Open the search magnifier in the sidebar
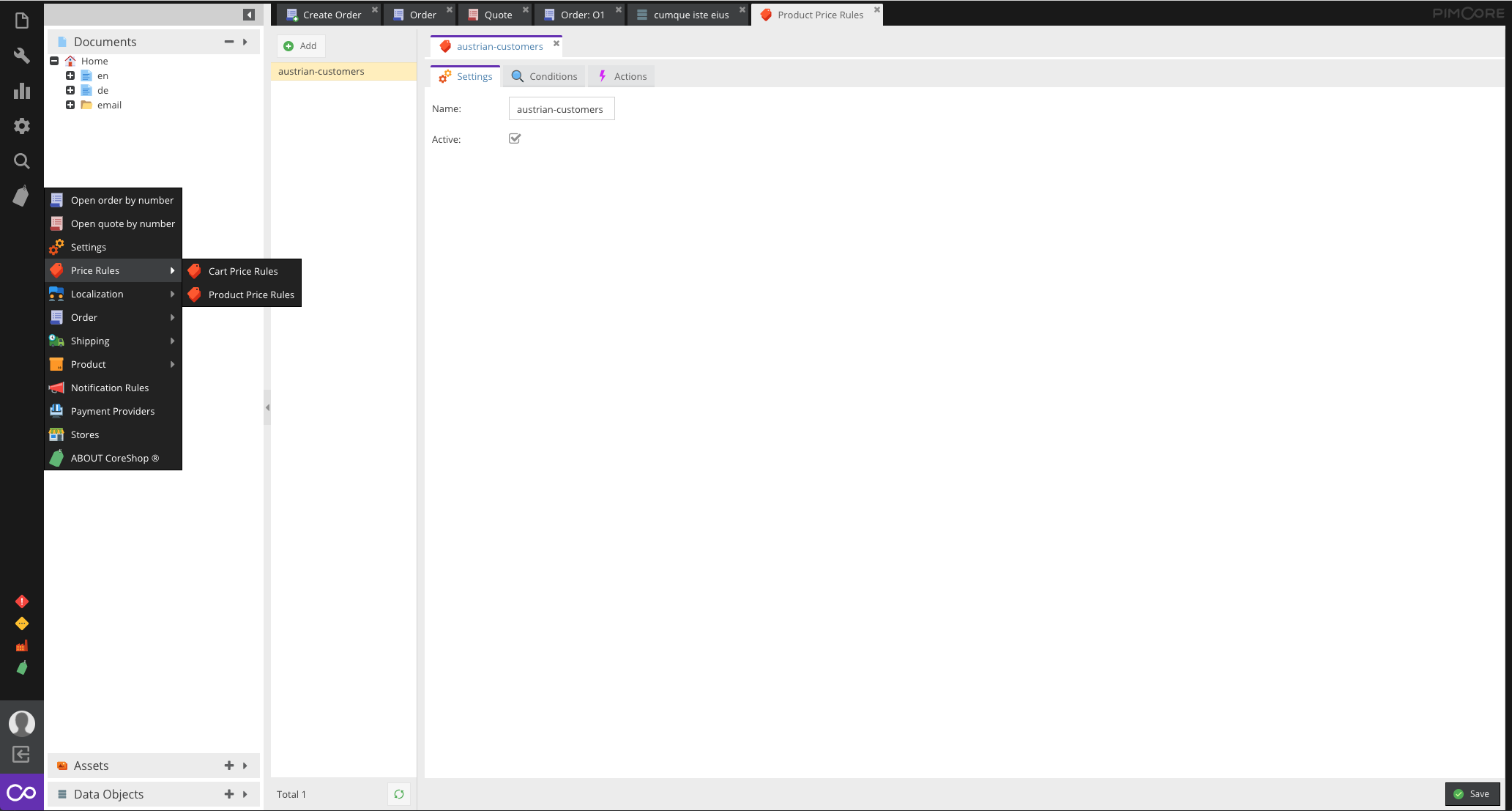This screenshot has width=1512, height=811. [x=22, y=161]
